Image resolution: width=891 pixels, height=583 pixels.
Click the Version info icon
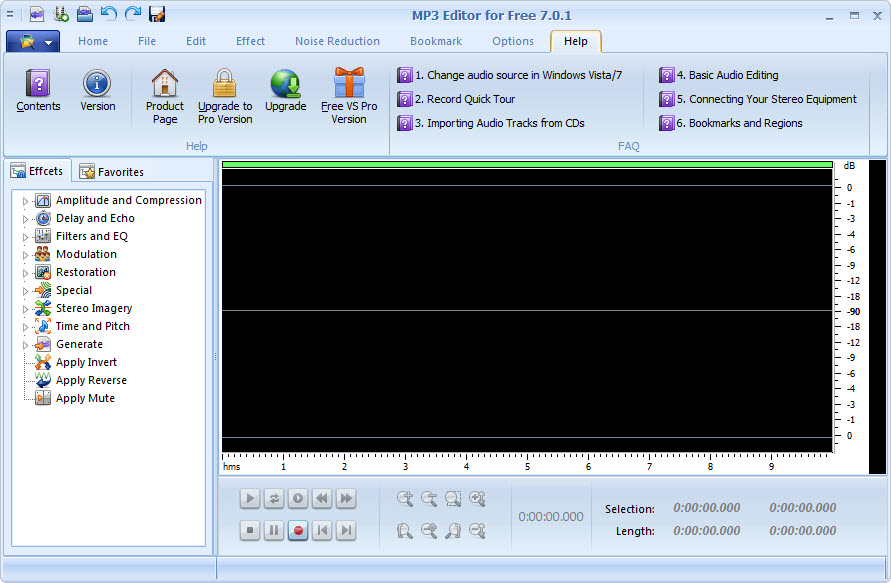coord(97,90)
